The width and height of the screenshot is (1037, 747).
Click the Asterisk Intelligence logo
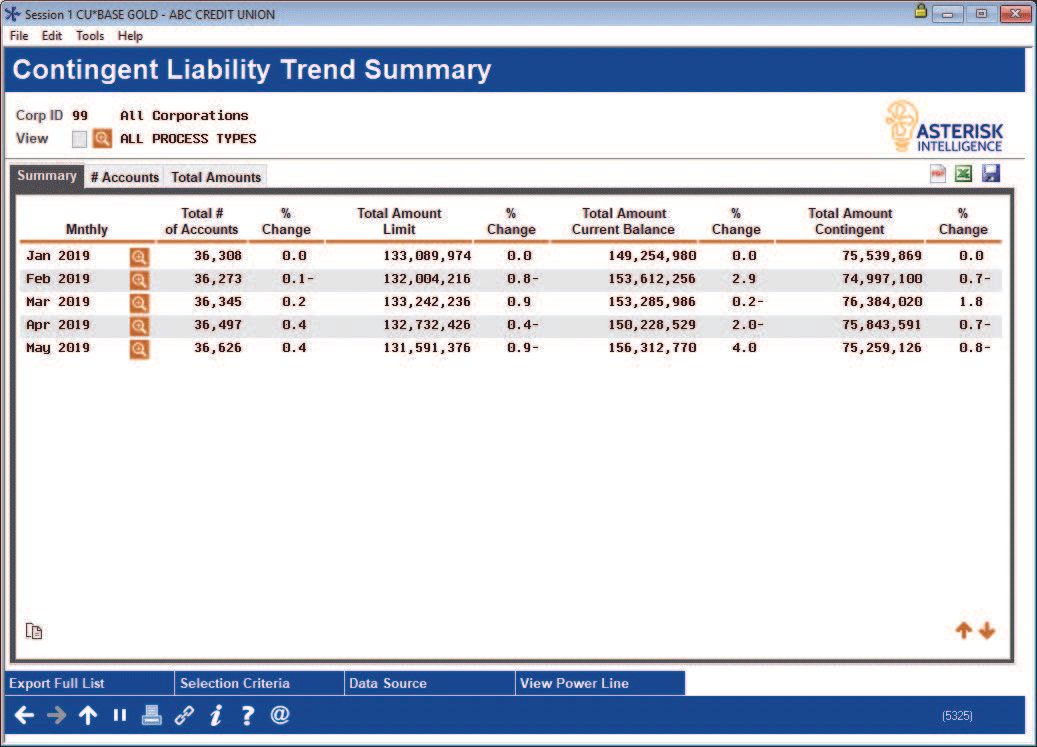coord(944,127)
